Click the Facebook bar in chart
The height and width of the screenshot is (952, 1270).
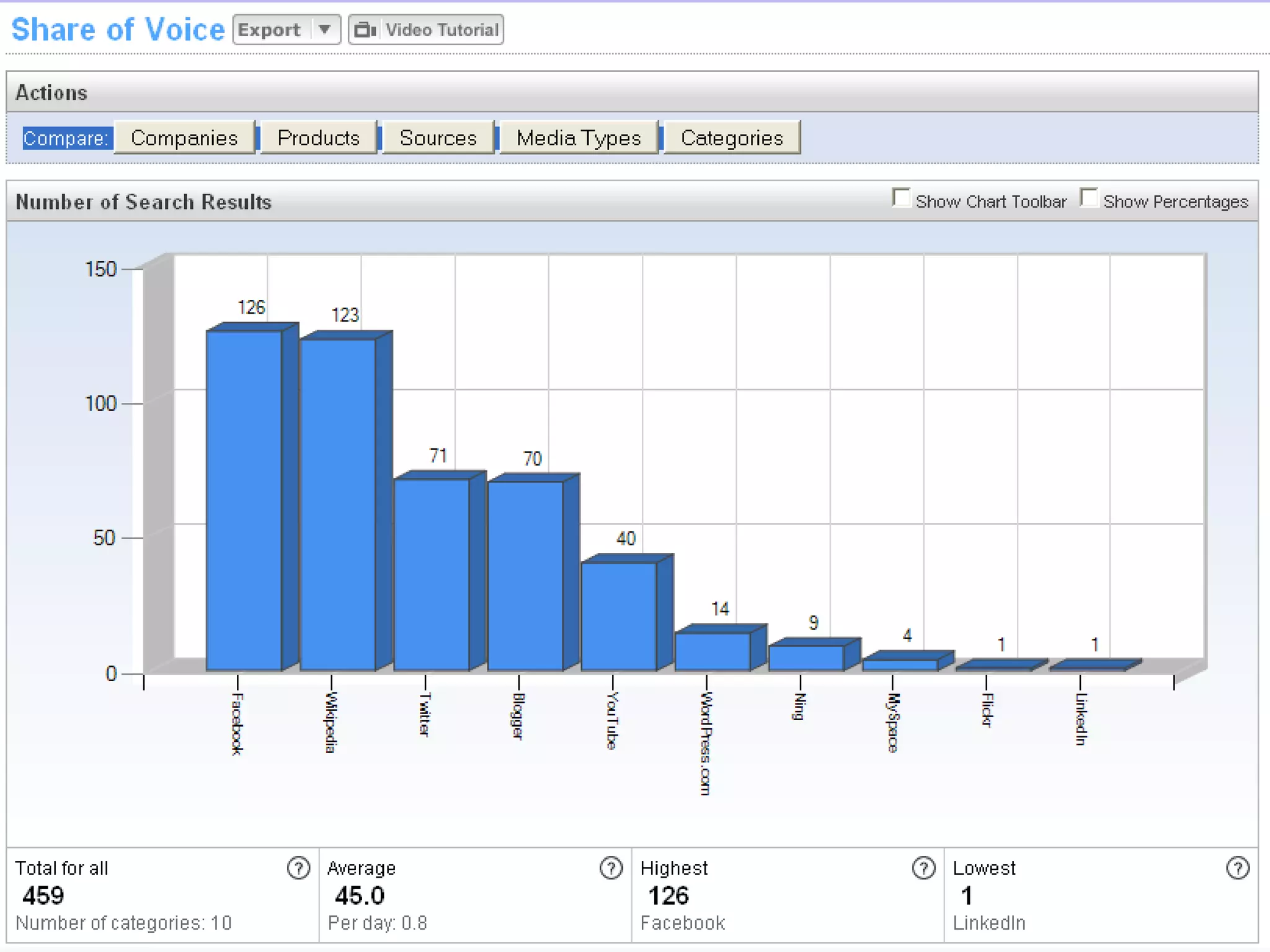click(244, 501)
